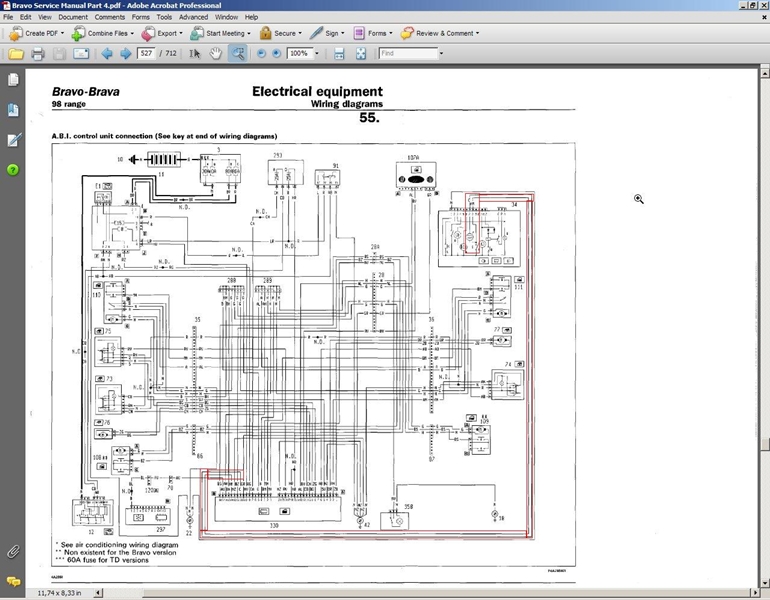Activate the Marquee Zoom tool

click(238, 53)
